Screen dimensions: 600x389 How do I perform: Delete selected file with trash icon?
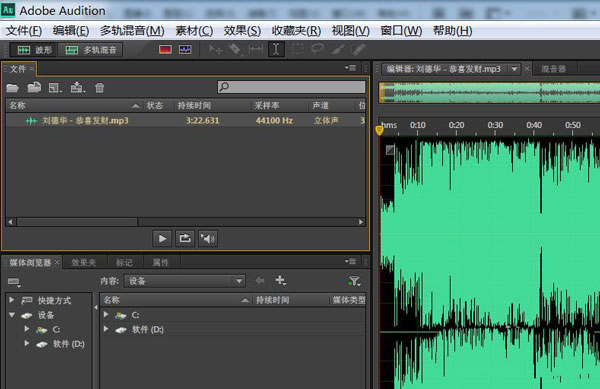tap(99, 88)
